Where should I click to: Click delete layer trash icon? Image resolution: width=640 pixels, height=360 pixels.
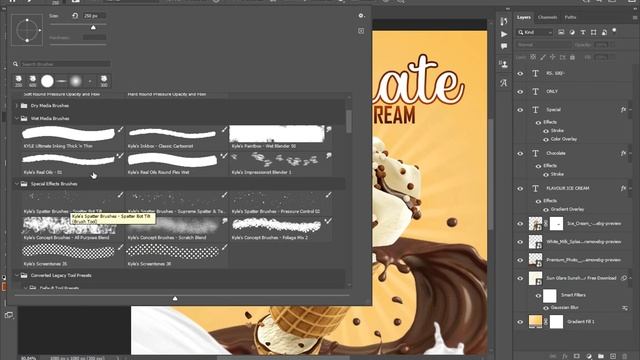624,356
